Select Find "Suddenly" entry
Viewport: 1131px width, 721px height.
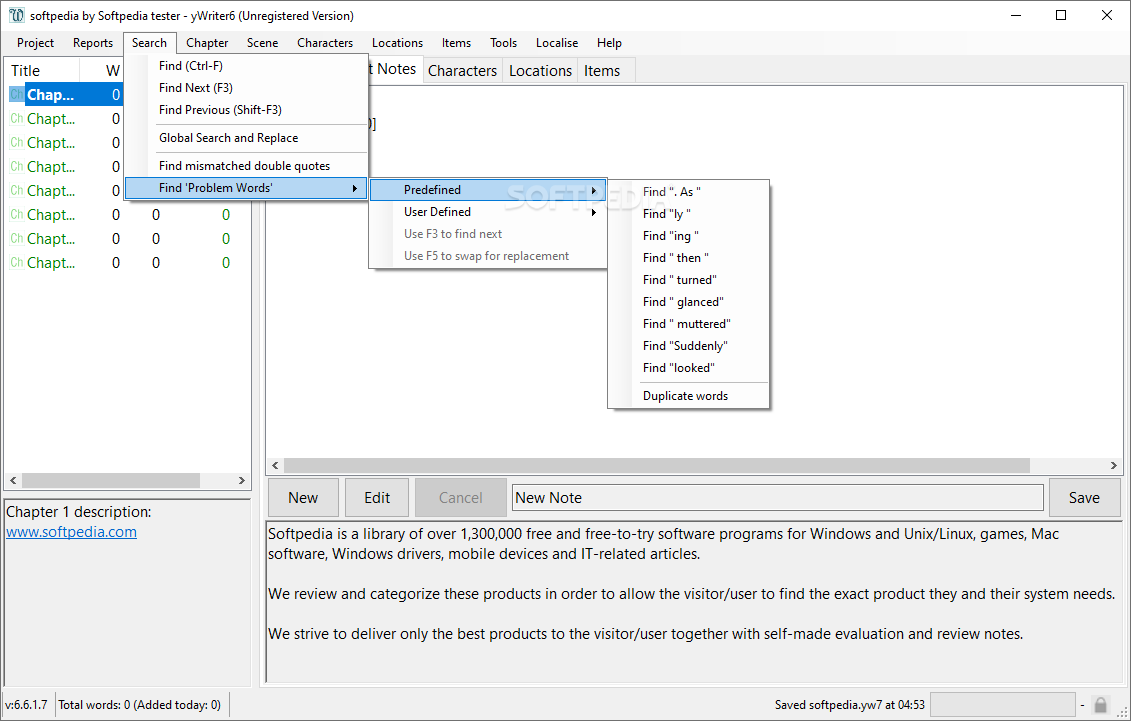click(x=689, y=346)
